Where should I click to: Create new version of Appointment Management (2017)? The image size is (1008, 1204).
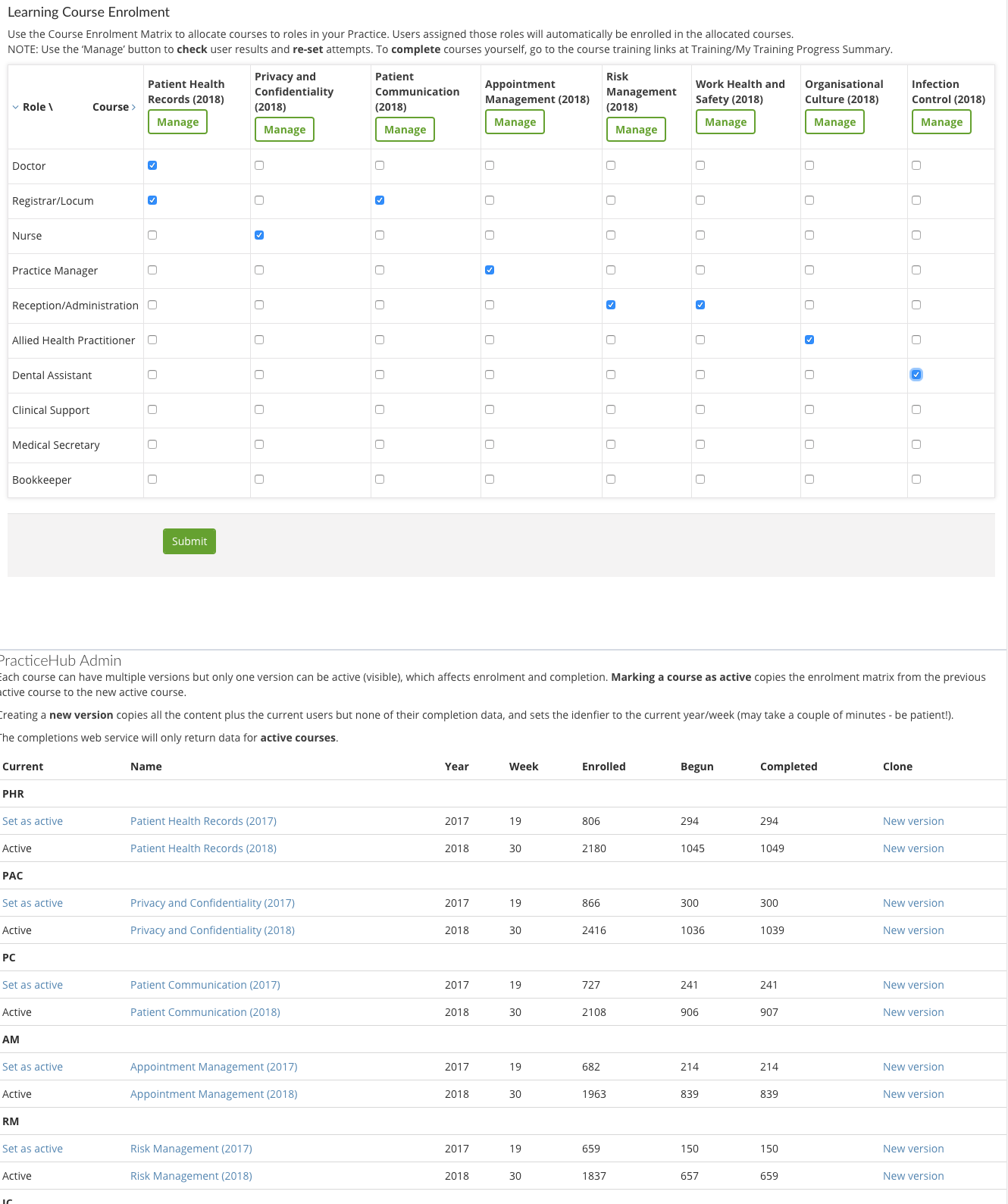click(x=913, y=1067)
